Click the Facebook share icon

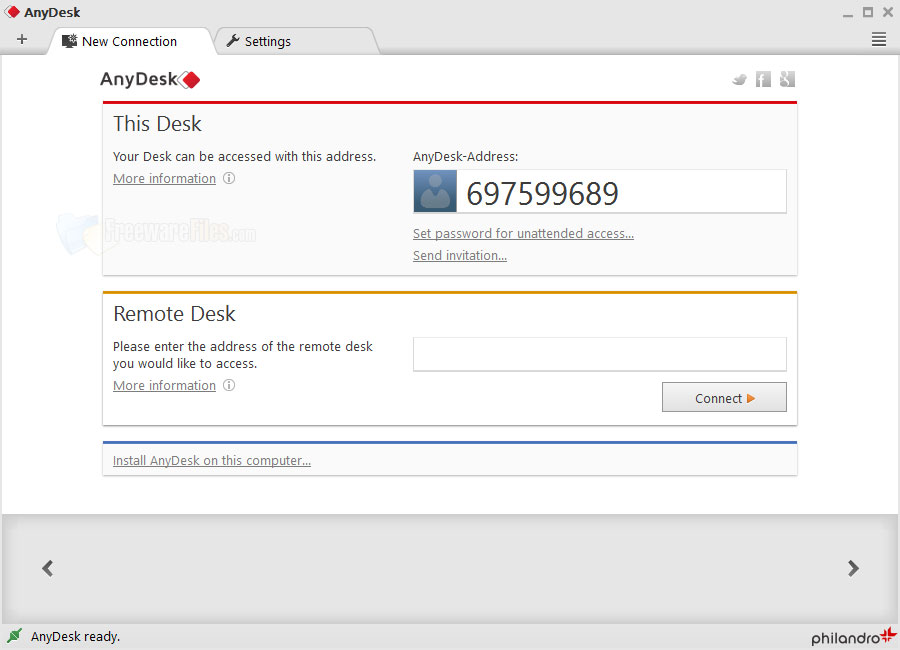click(763, 79)
